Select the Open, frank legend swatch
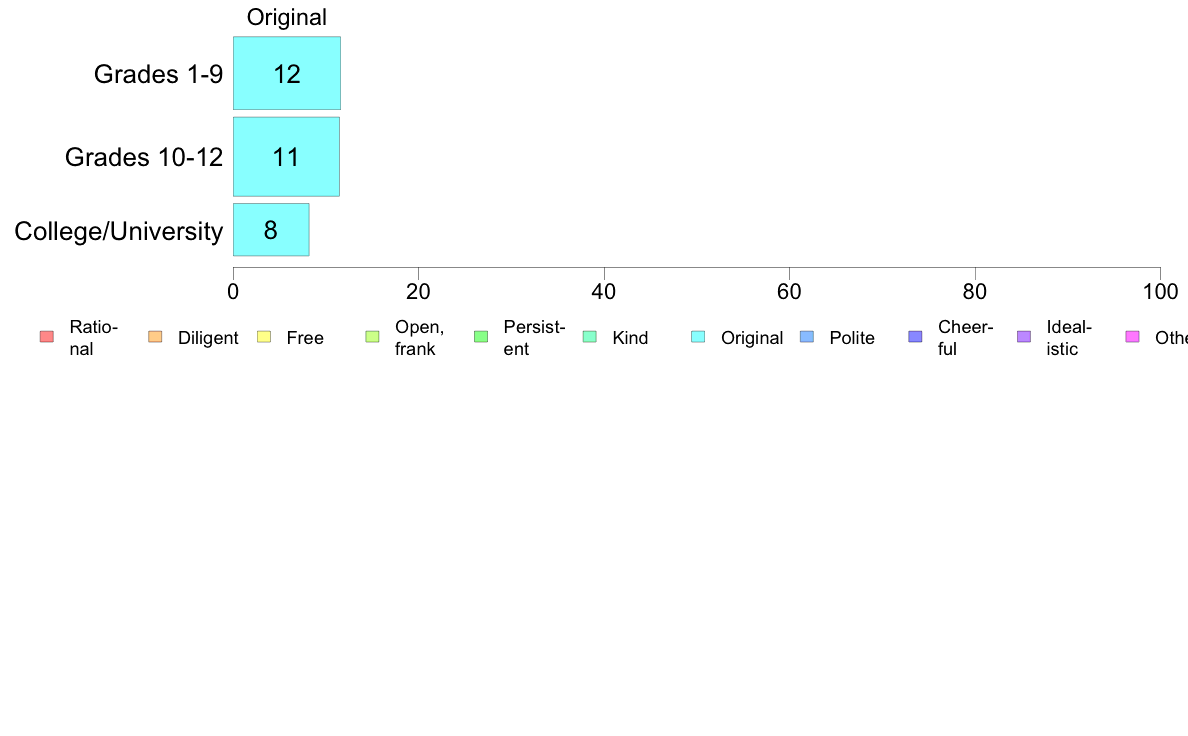 pos(372,337)
